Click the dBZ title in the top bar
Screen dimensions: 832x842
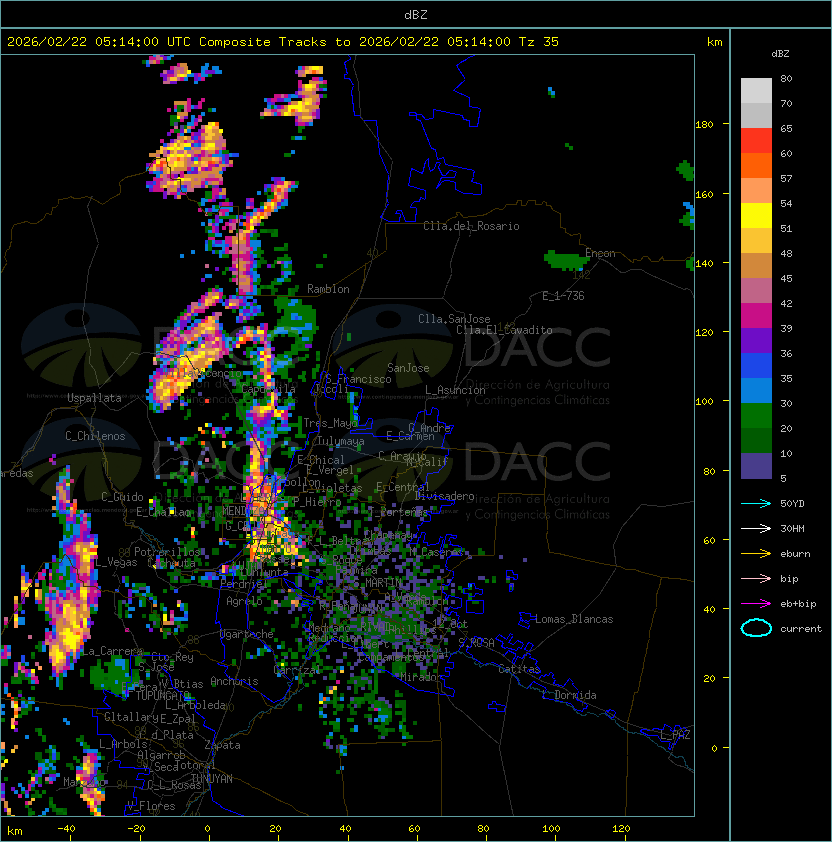click(416, 14)
